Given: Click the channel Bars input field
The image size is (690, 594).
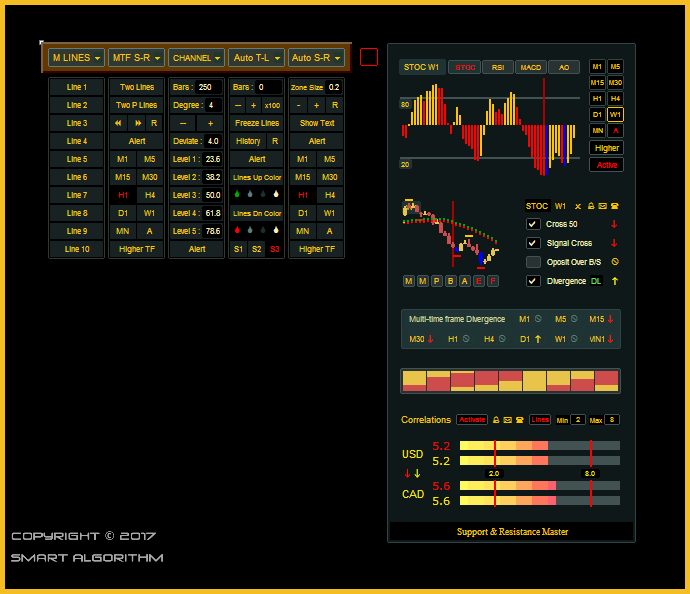Looking at the screenshot, I should point(209,87).
